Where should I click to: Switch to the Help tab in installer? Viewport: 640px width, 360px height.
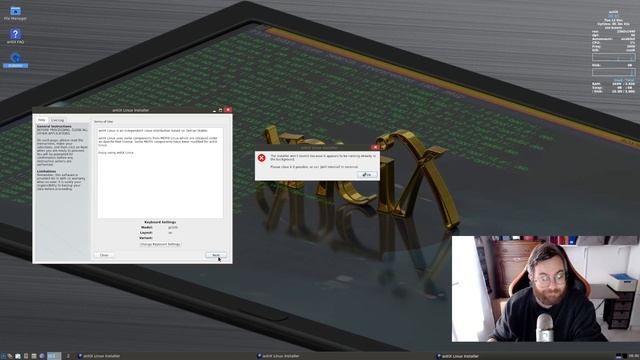tap(42, 120)
